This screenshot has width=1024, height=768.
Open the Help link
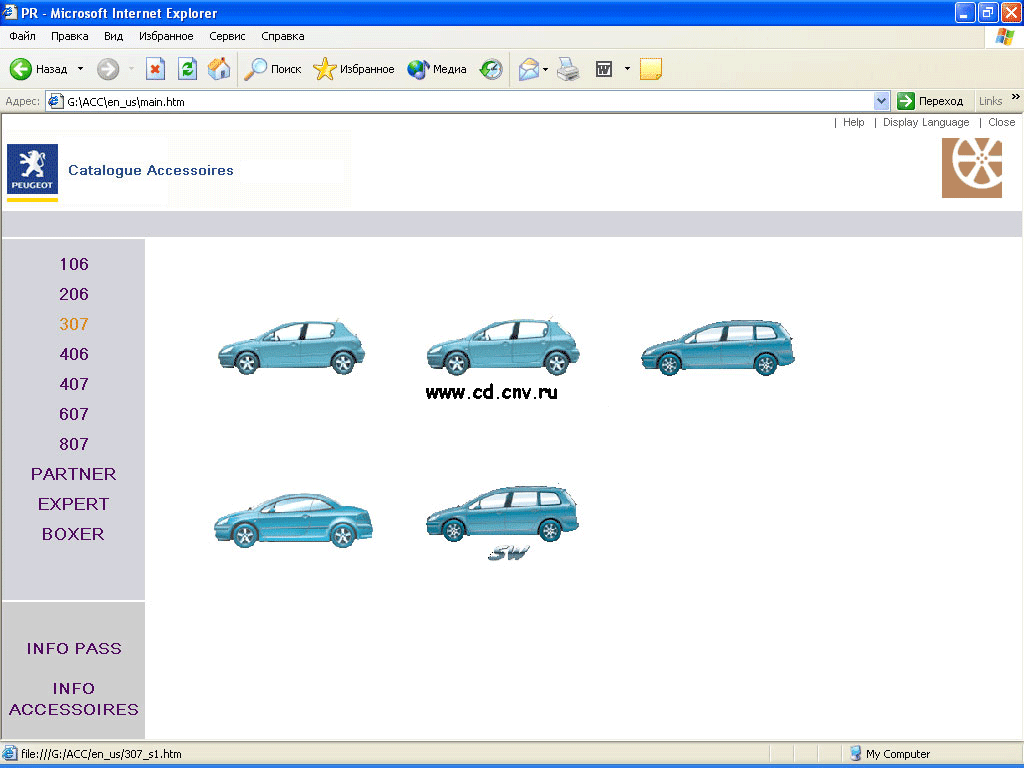click(x=854, y=122)
